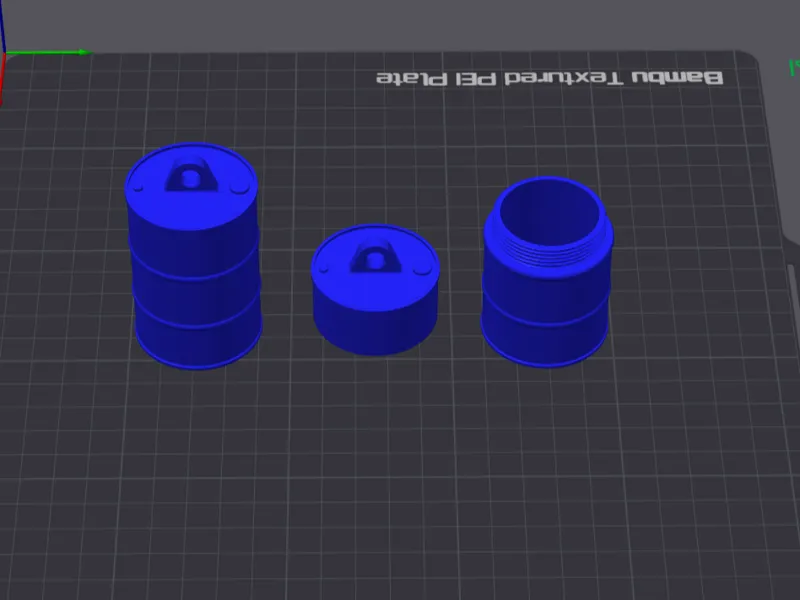Select the assembled barrel model
This screenshot has height=600, width=800.
pos(193,256)
